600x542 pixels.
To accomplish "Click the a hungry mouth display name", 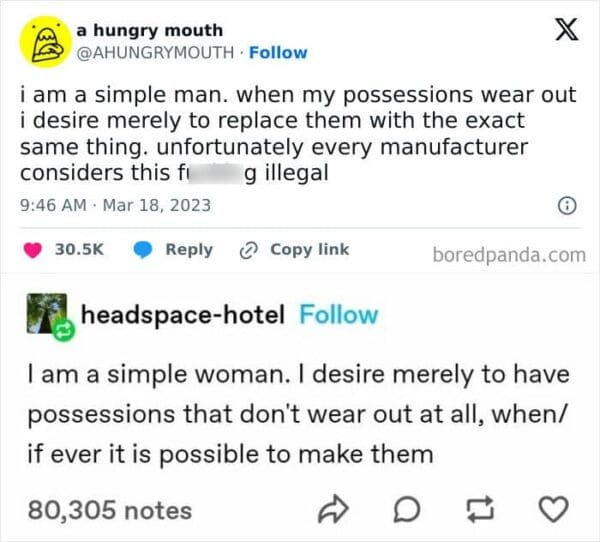I will click(x=150, y=30).
